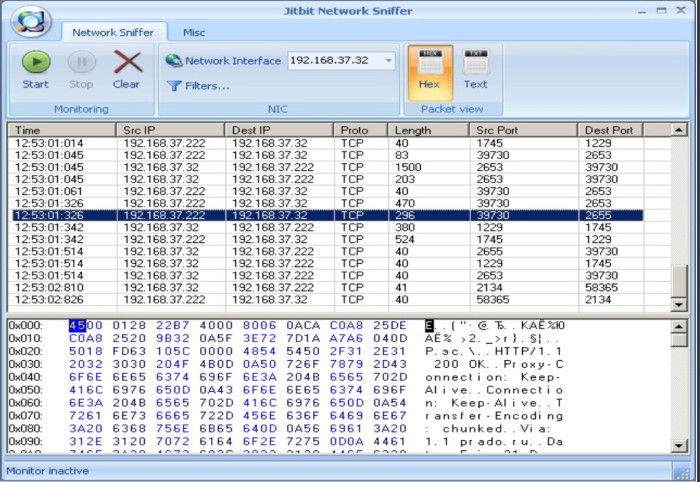
Task: Sort by the Proto column header
Action: 360,130
